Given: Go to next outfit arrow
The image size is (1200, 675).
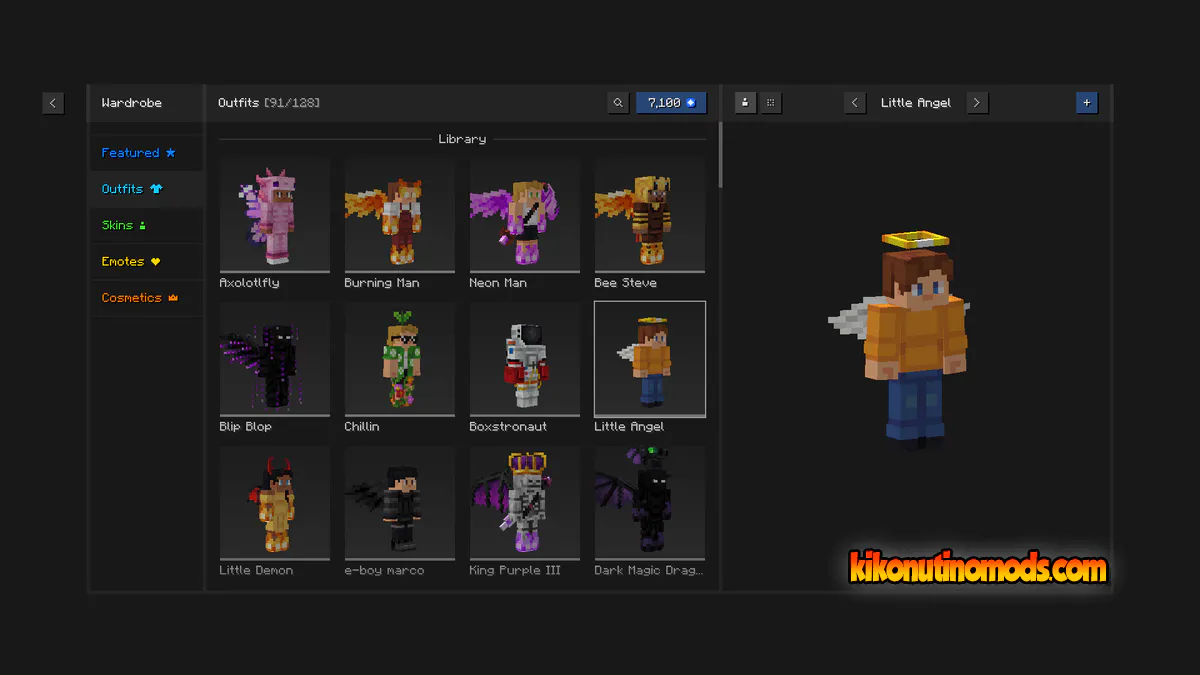Looking at the screenshot, I should (977, 103).
